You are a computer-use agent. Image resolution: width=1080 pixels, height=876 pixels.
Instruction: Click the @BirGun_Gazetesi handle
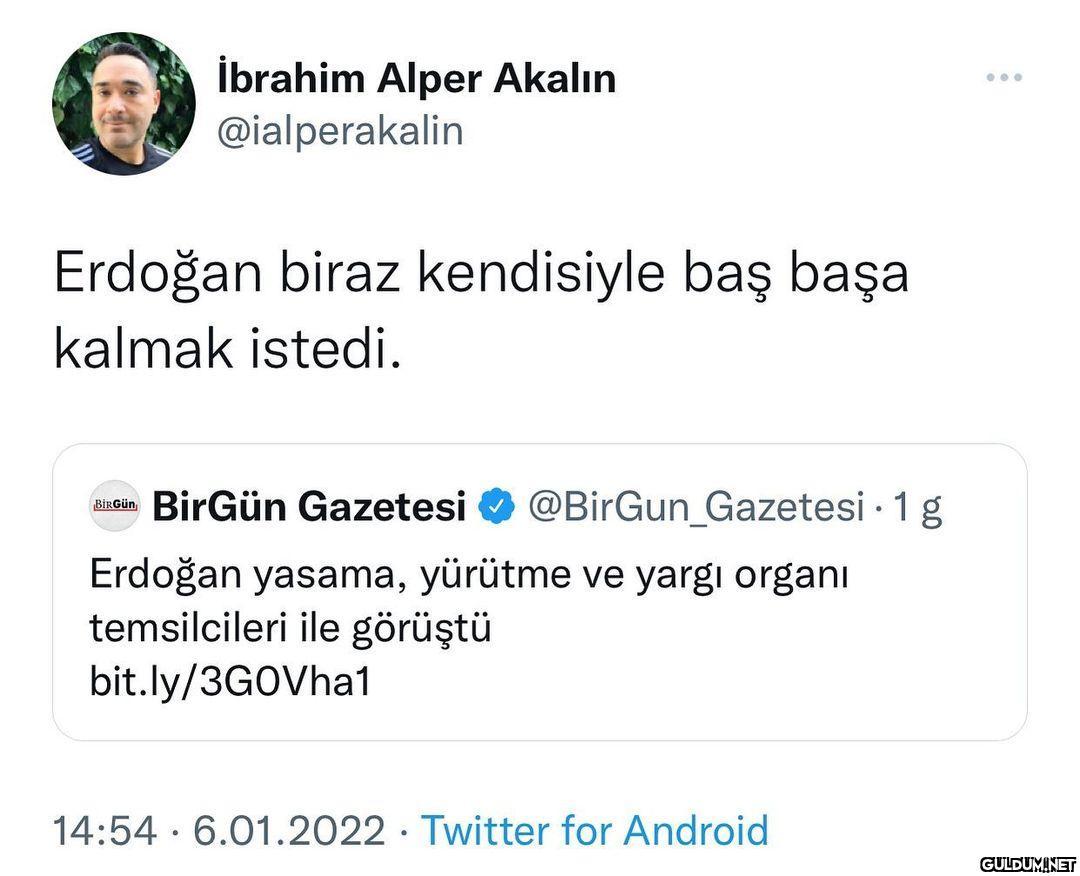click(x=695, y=508)
